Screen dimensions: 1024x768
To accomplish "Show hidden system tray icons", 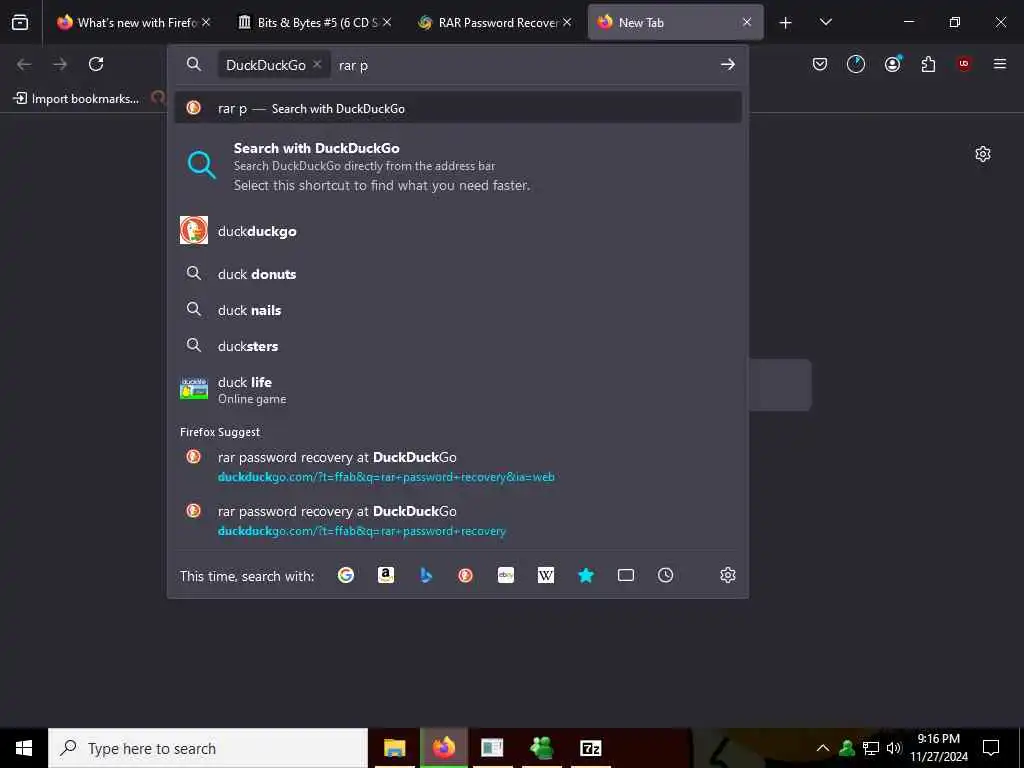I will 823,748.
